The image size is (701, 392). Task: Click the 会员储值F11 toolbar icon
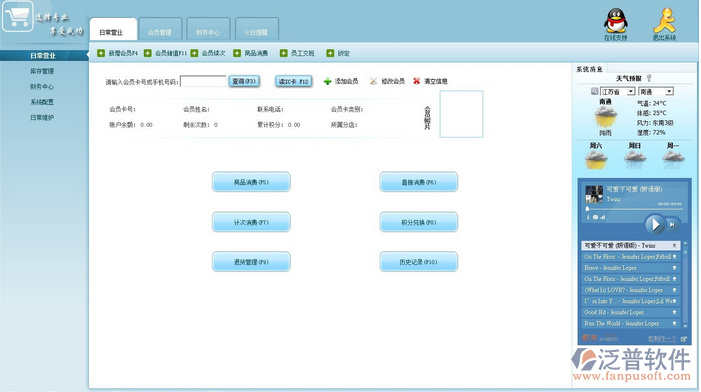coord(148,53)
